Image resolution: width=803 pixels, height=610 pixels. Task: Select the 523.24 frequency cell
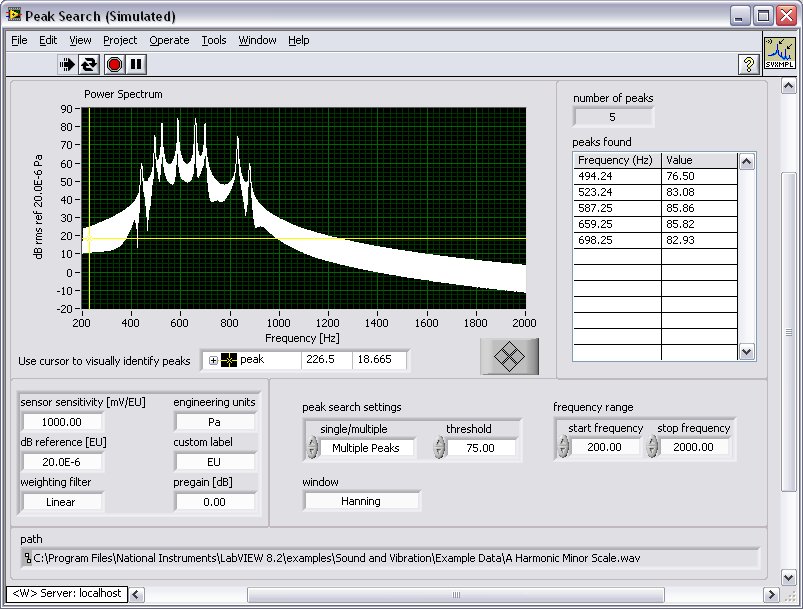617,192
